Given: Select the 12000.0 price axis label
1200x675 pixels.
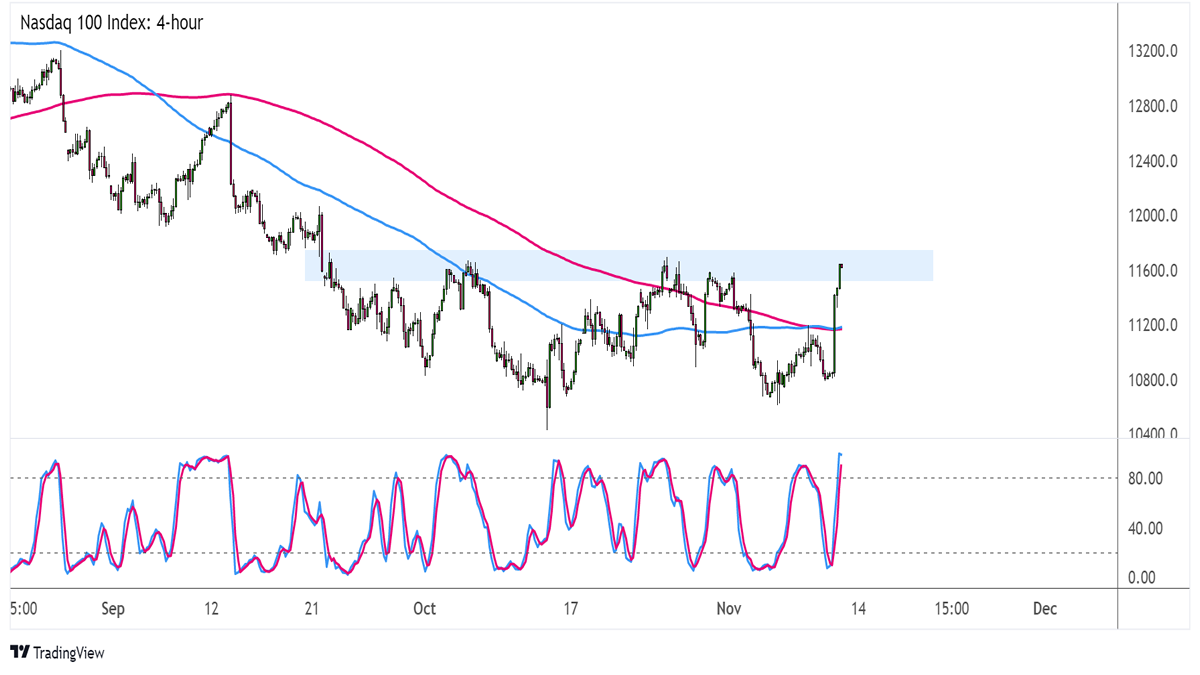Looking at the screenshot, I should (x=1152, y=215).
